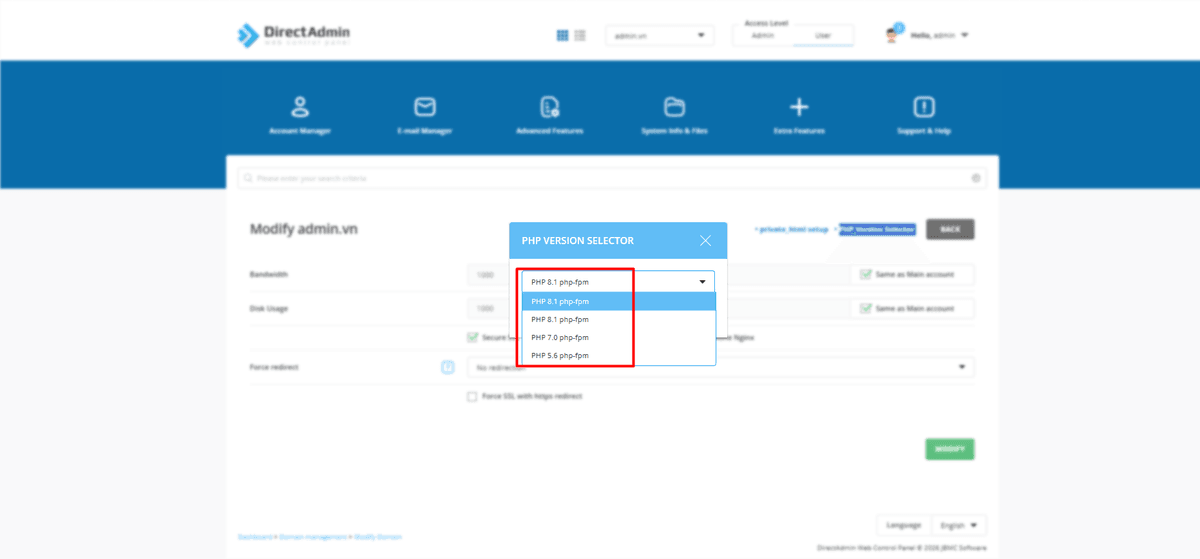Open the Support & Help icon

923,107
